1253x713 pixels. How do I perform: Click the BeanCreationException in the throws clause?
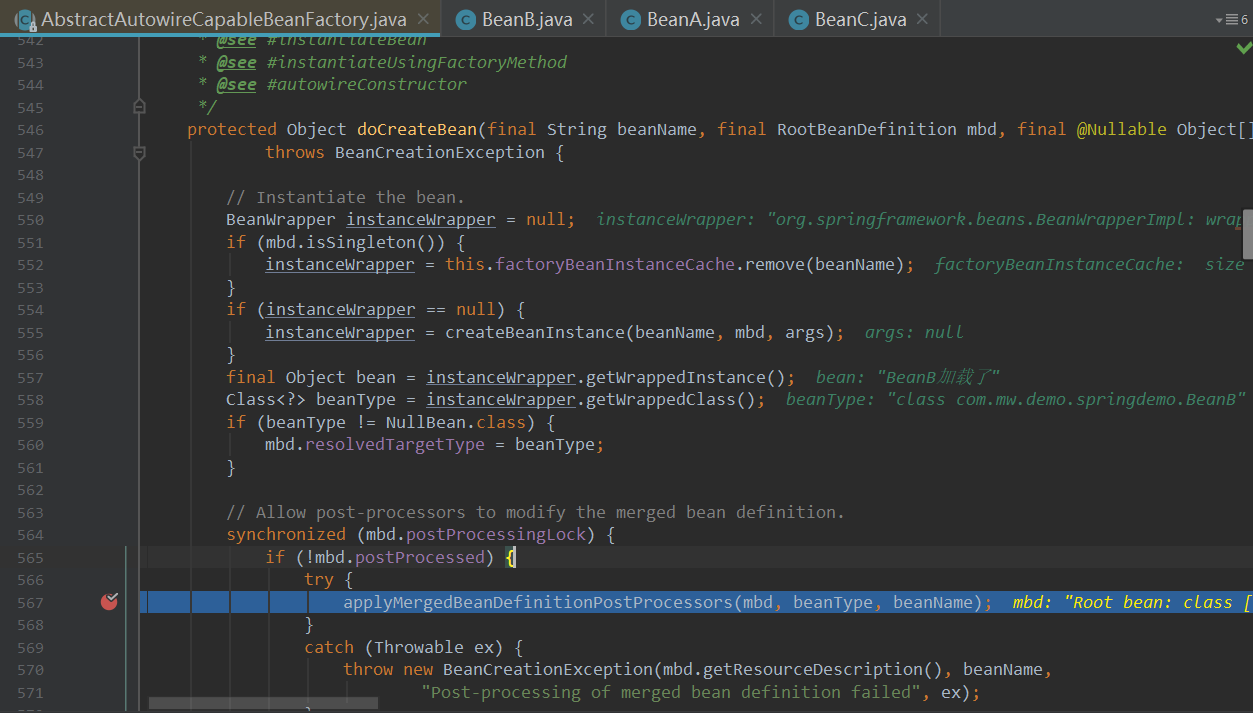(x=440, y=152)
